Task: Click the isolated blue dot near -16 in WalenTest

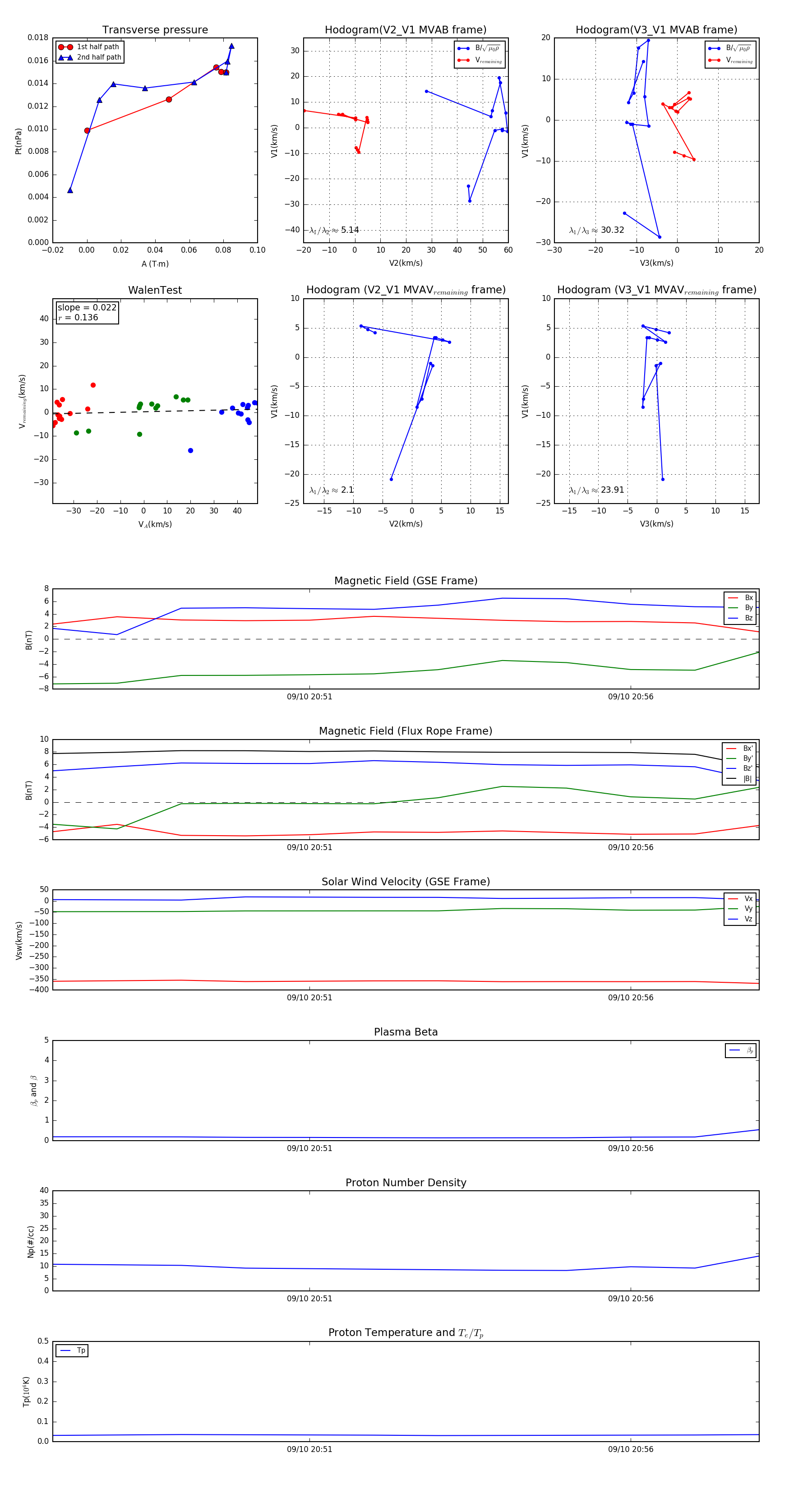Action: click(x=190, y=451)
